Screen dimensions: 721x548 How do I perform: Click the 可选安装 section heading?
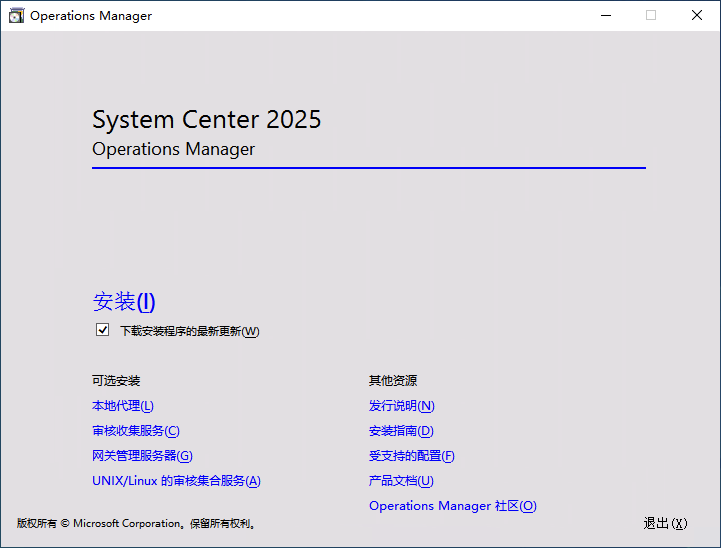116,381
